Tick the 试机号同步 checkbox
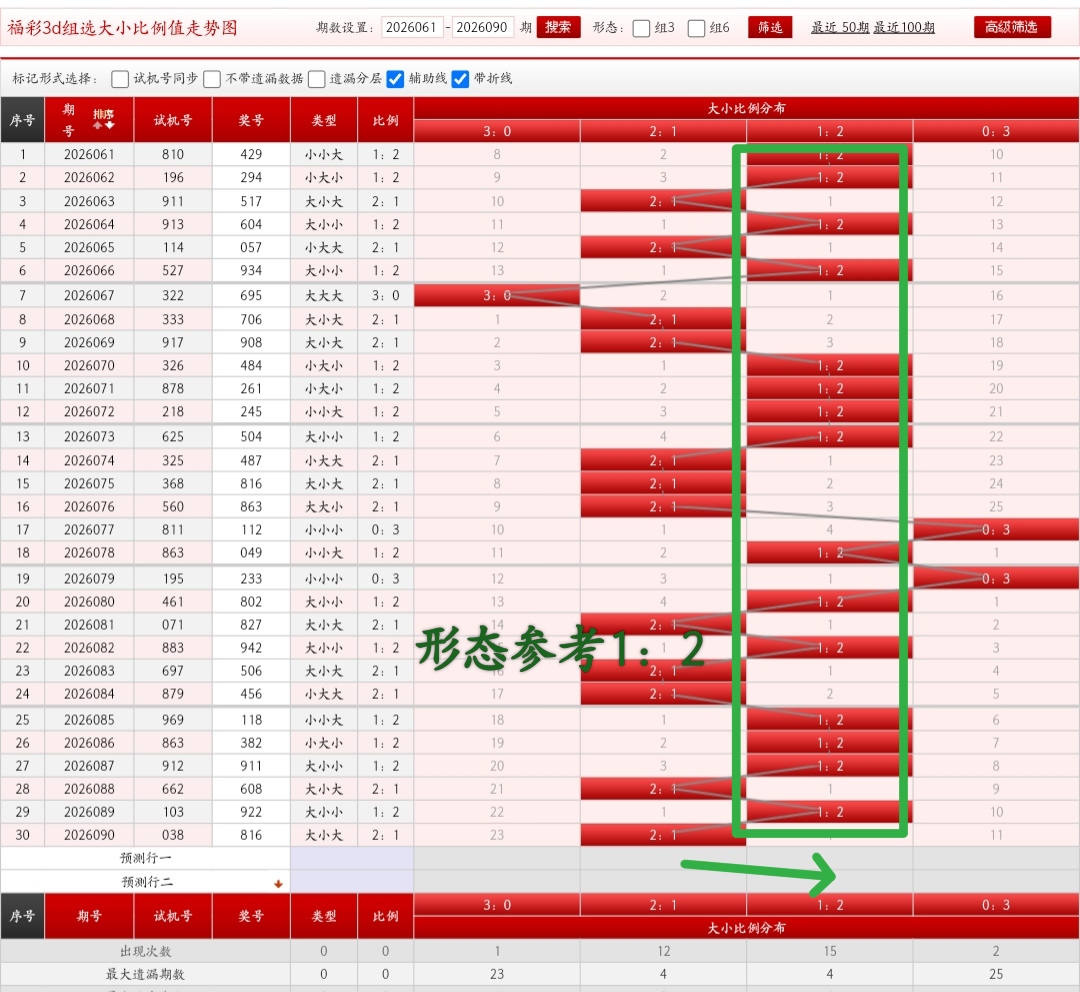Image resolution: width=1080 pixels, height=992 pixels. pos(120,78)
